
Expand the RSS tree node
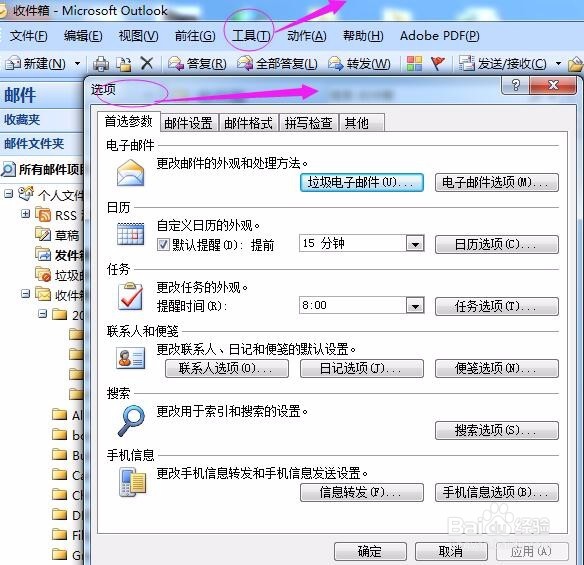click(25, 214)
